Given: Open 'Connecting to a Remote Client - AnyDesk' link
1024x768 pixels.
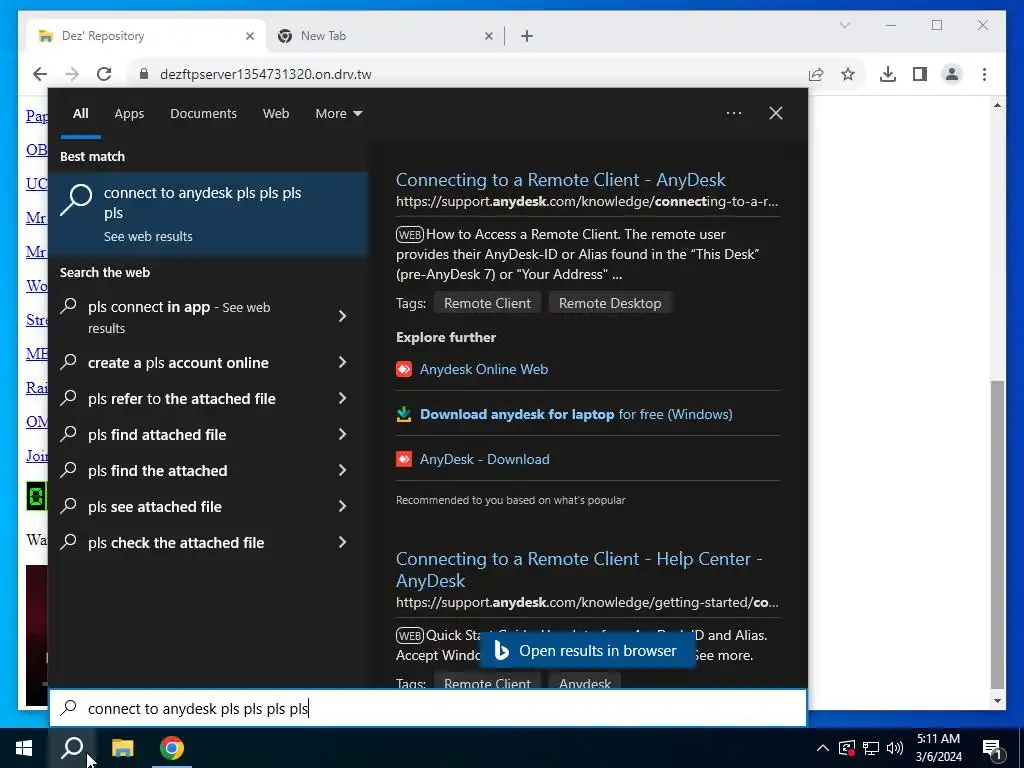Looking at the screenshot, I should (560, 180).
